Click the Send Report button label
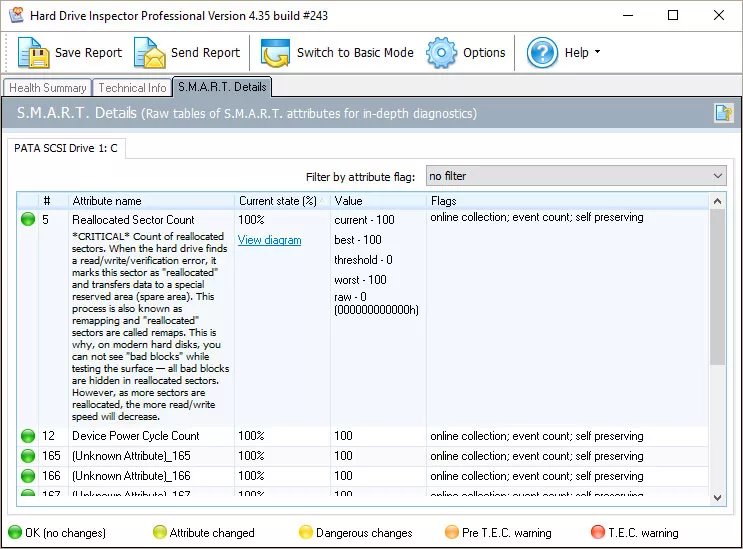This screenshot has height=549, width=743. coord(205,53)
